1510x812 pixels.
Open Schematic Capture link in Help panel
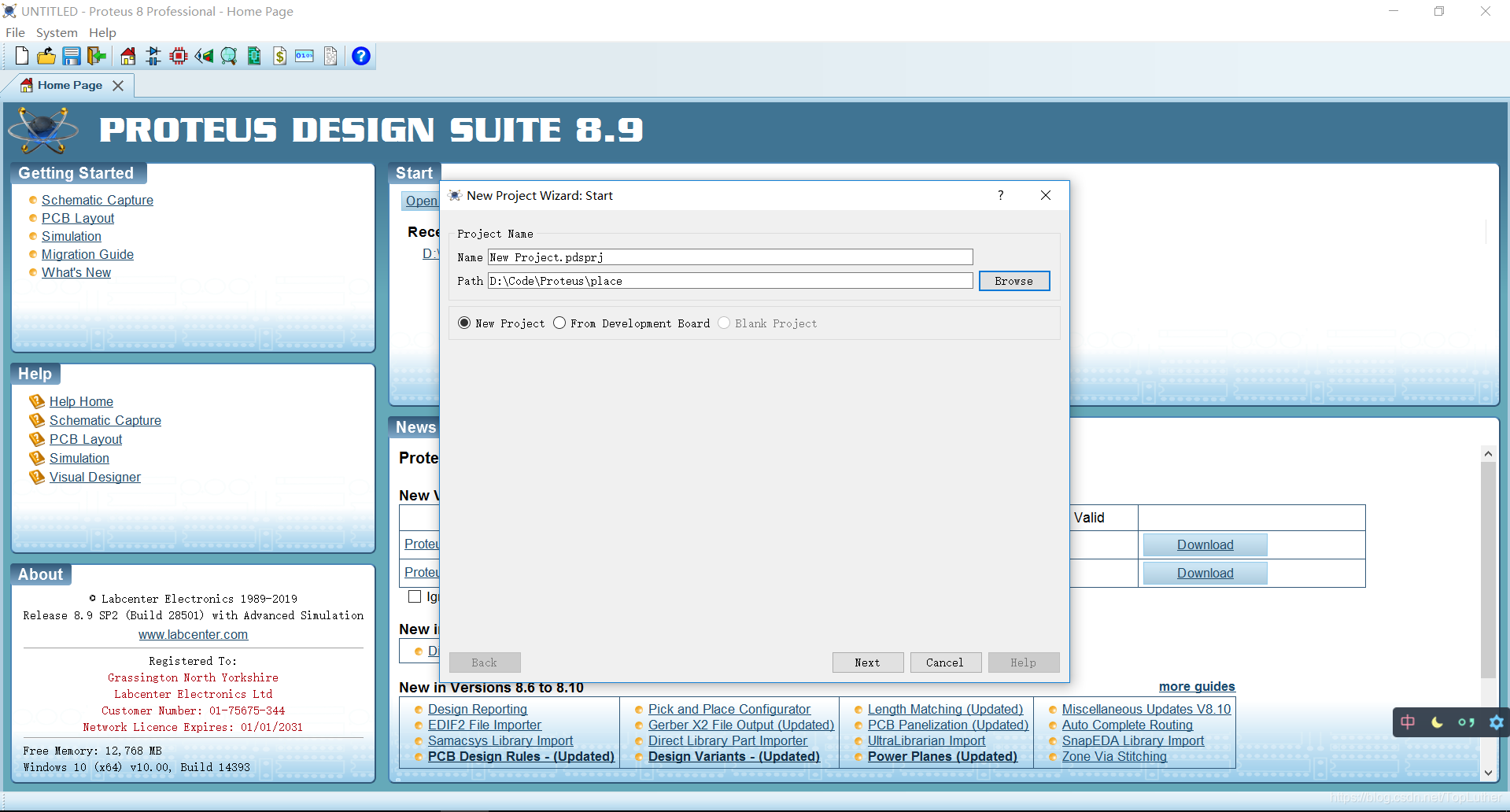[x=105, y=420]
